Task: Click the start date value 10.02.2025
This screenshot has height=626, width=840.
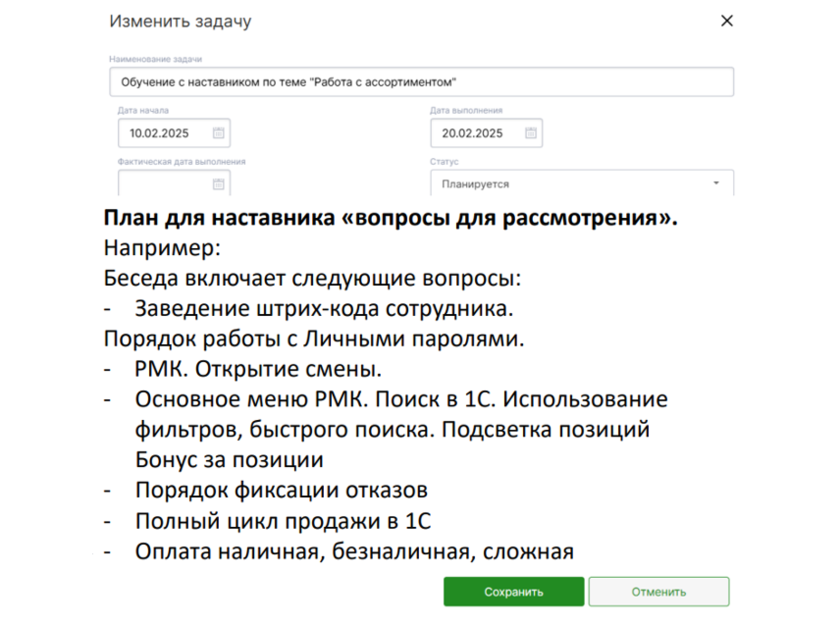Action: point(160,133)
